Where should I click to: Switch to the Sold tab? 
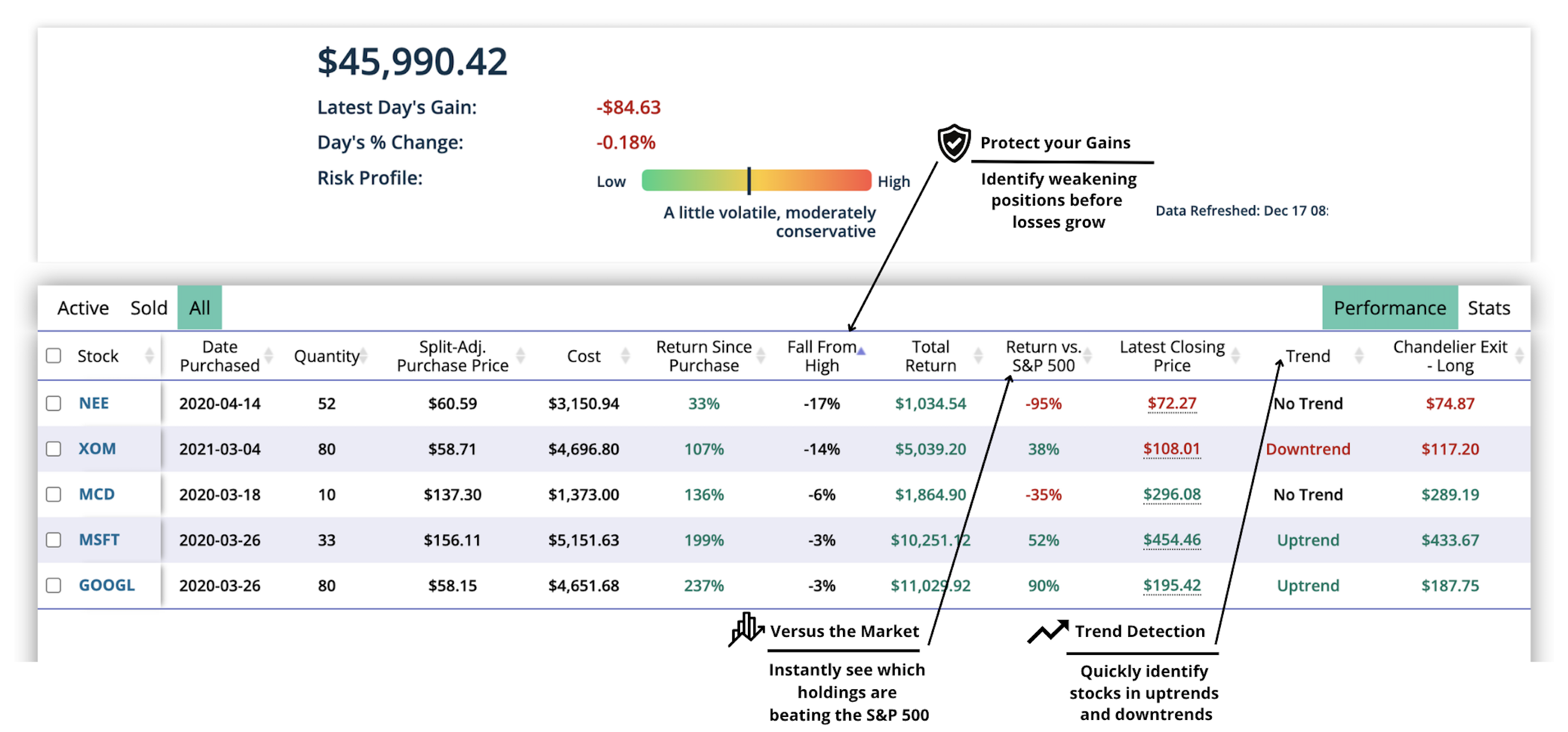coord(149,308)
